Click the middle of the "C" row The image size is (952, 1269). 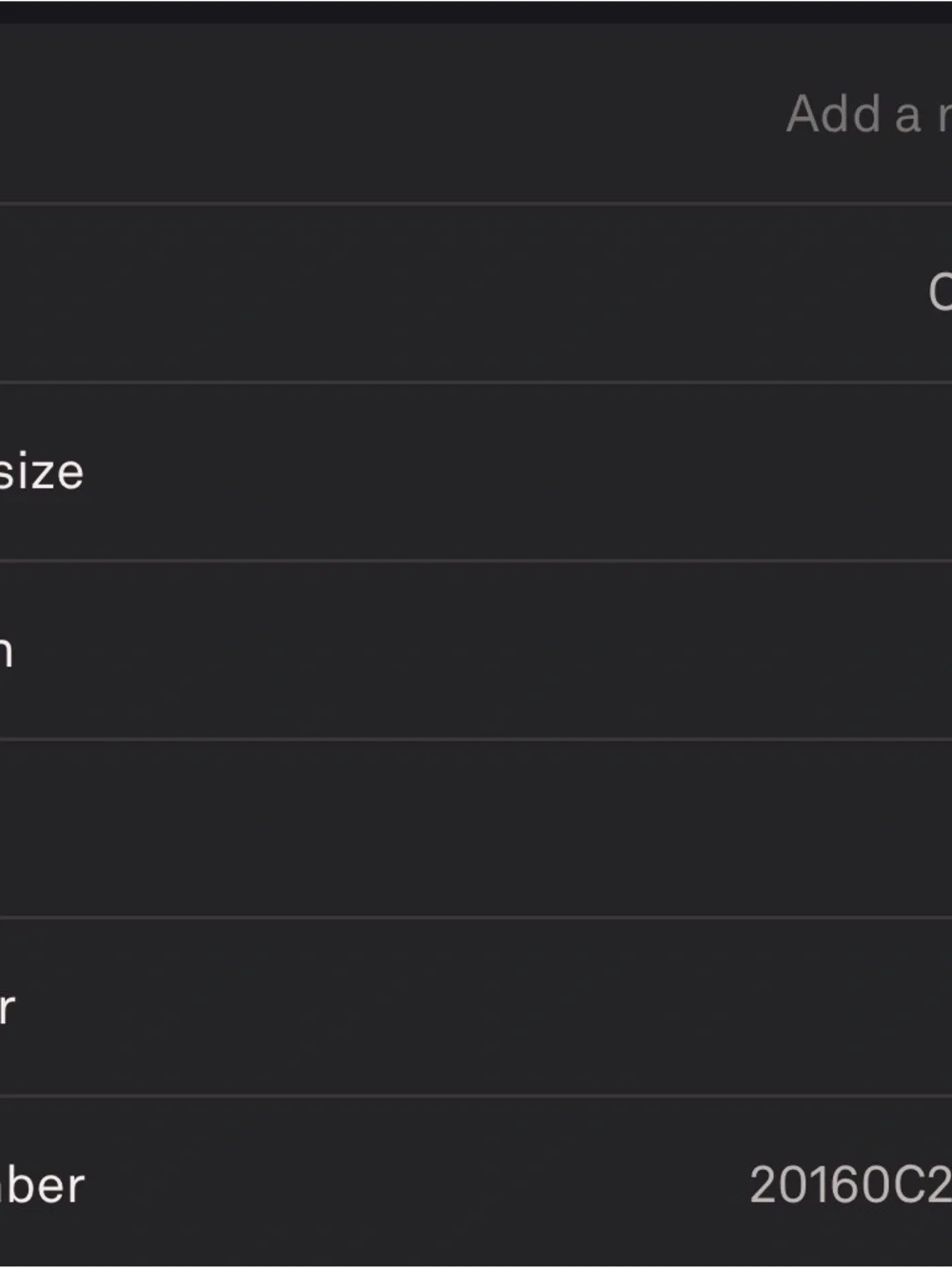(x=476, y=292)
